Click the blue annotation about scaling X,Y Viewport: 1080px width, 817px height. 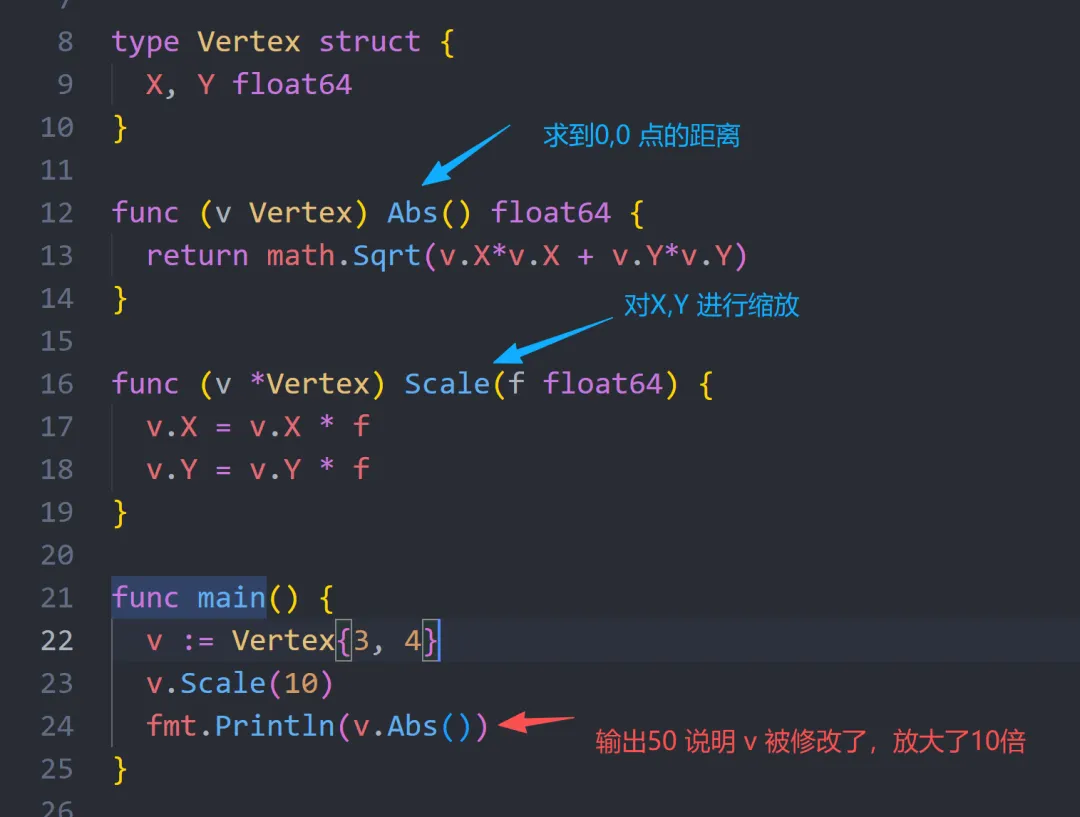click(711, 306)
